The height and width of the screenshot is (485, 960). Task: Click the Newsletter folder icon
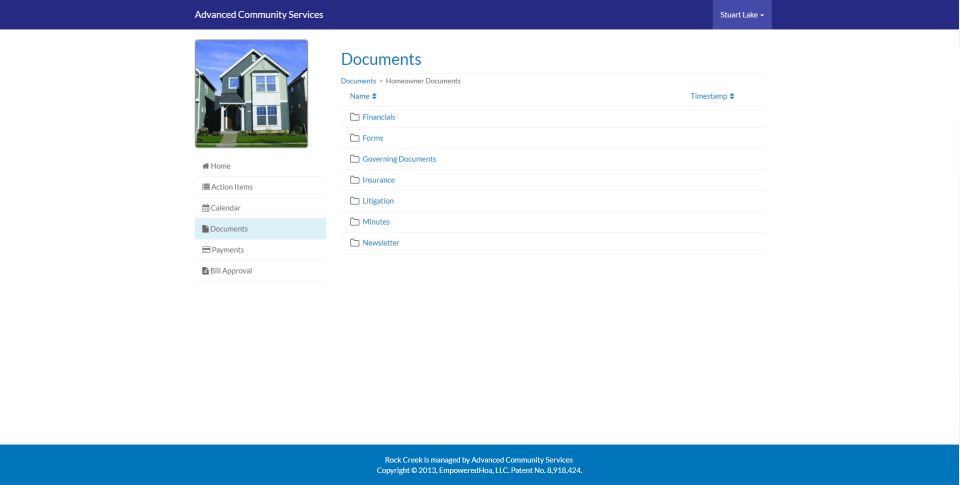[354, 242]
